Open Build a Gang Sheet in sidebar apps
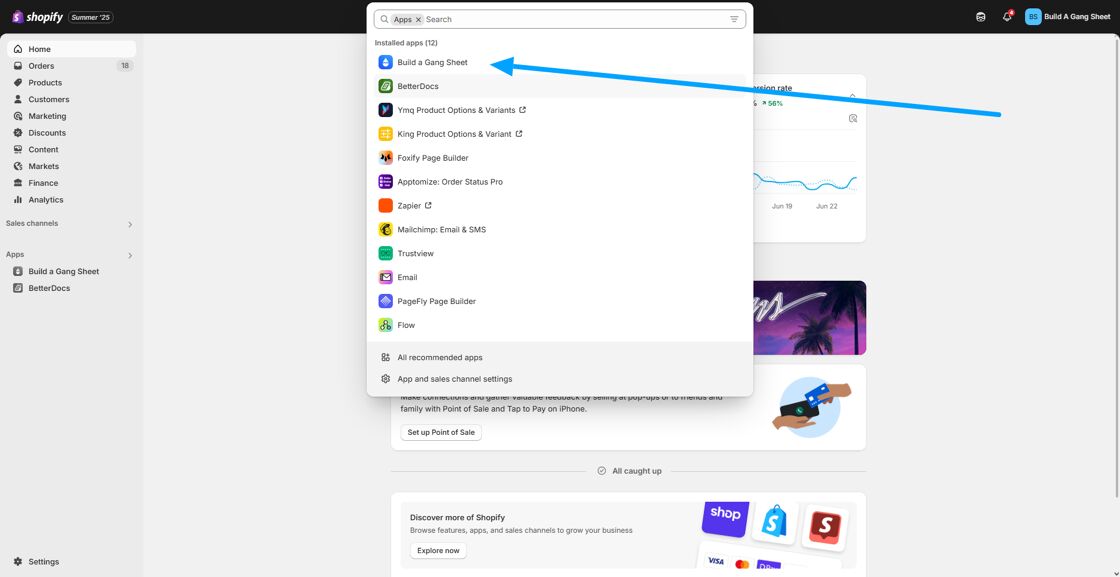Screen dimensions: 1120x577 click(71, 271)
